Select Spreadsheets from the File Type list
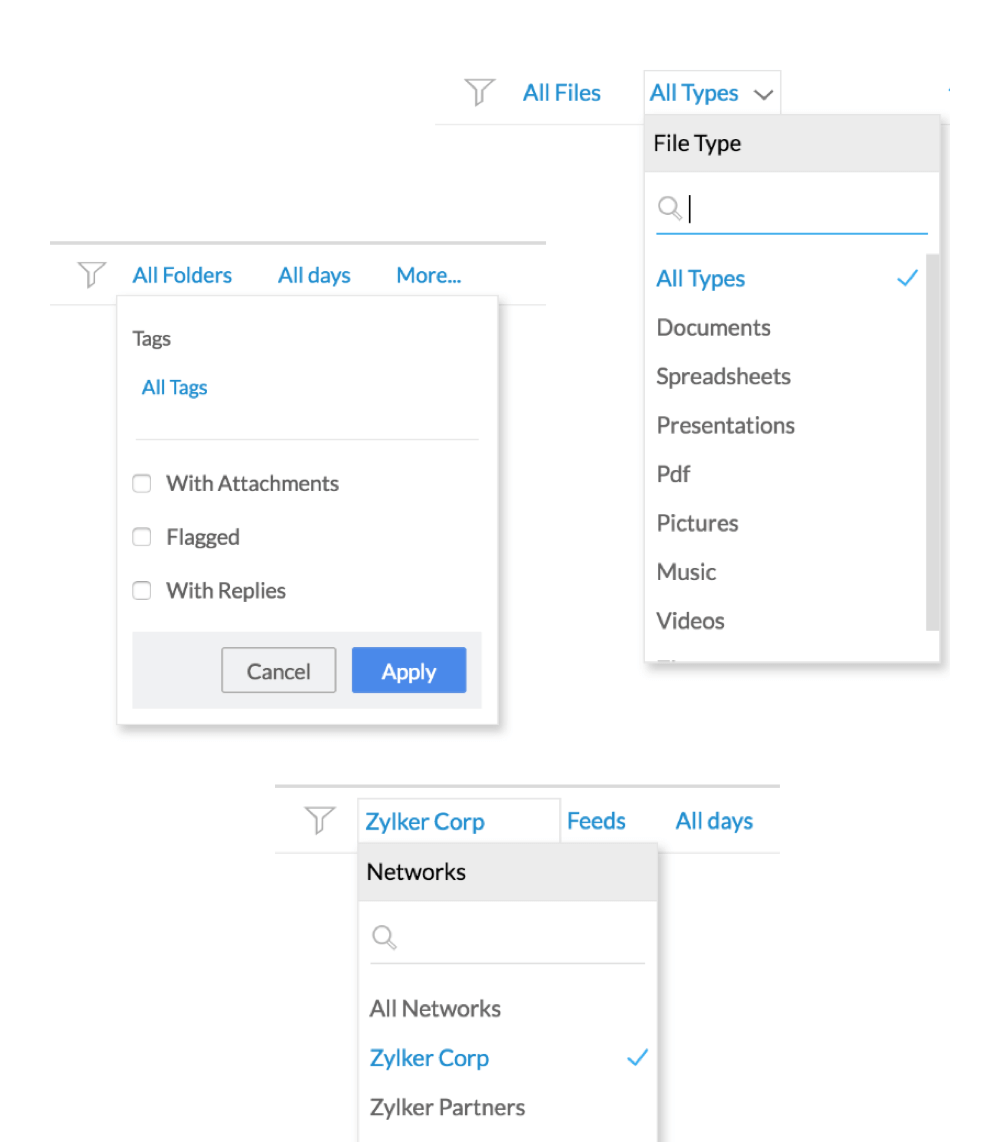 tap(723, 377)
